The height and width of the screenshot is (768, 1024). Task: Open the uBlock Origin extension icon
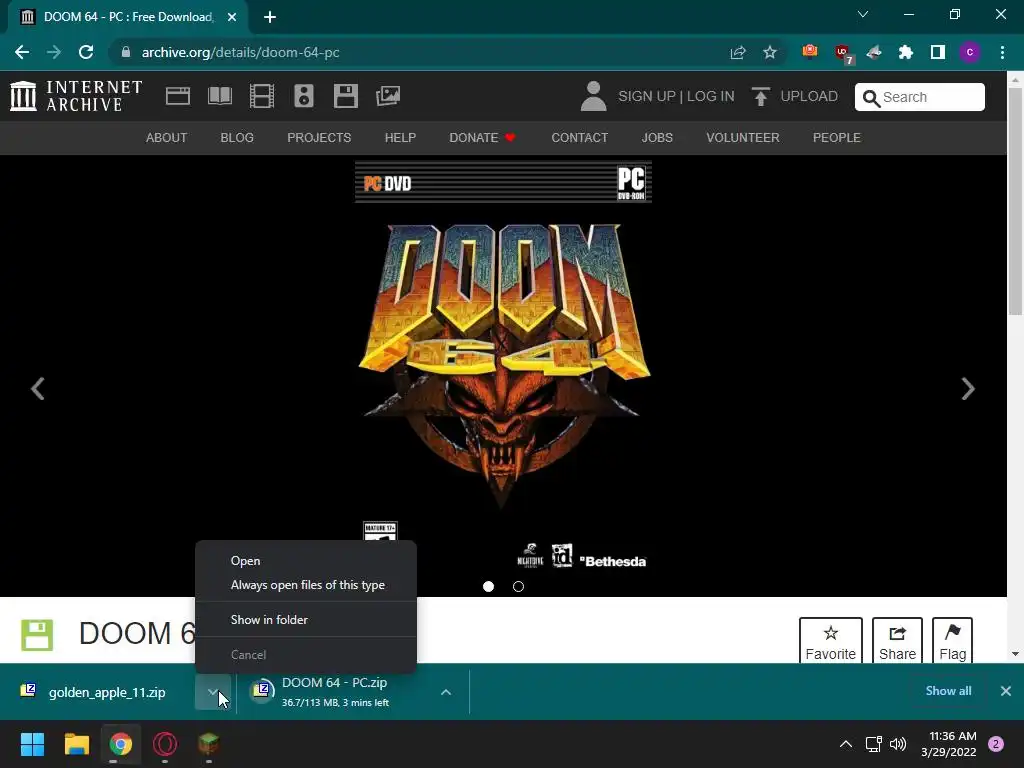click(x=843, y=53)
